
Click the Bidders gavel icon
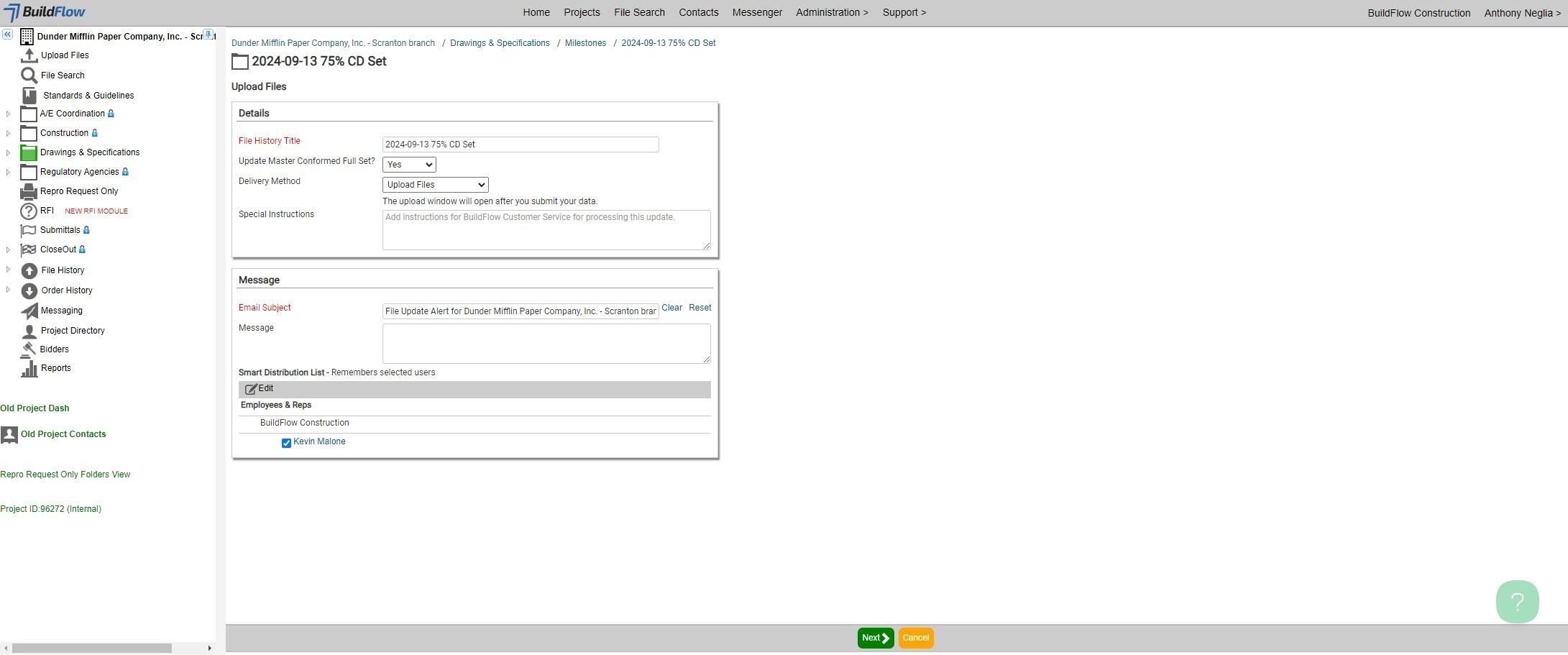(29, 349)
